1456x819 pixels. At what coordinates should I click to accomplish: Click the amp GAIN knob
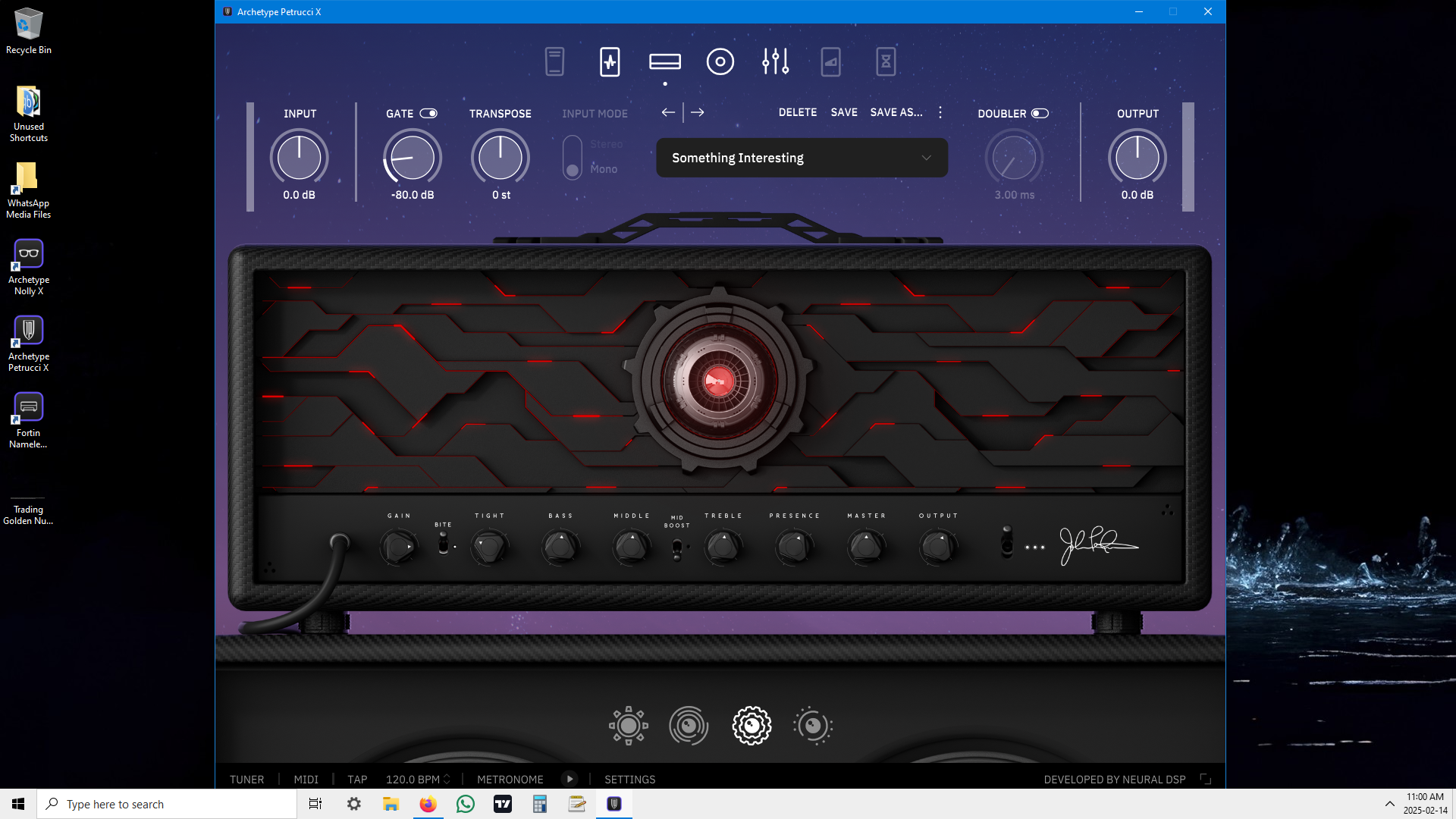tap(398, 547)
